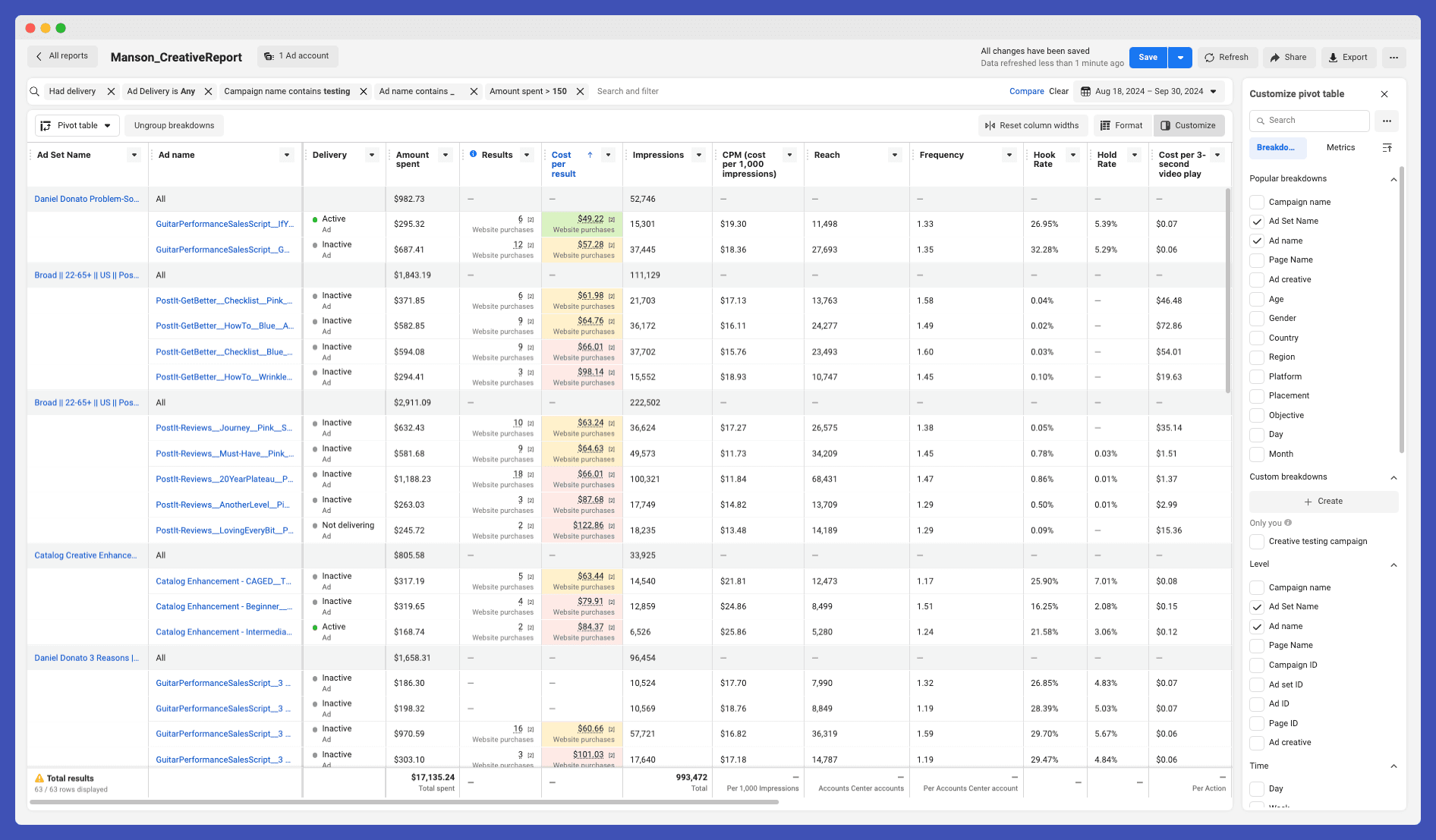Refresh the report data
This screenshot has height=840, width=1436.
coord(1227,57)
